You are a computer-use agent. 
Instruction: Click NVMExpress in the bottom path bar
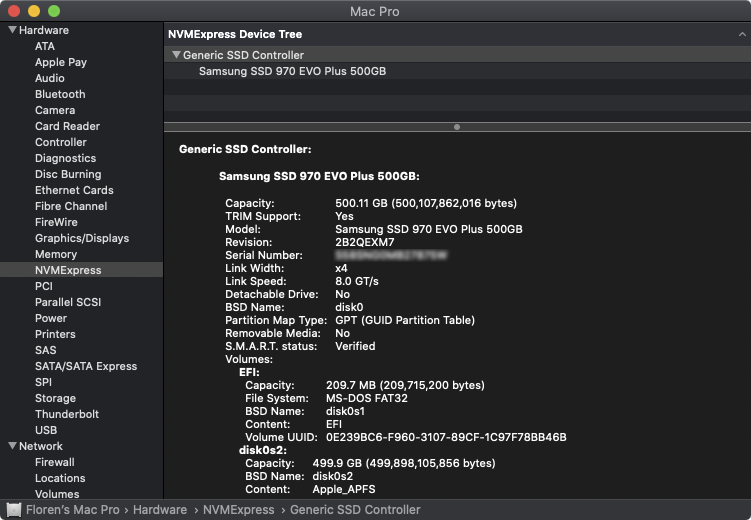[239, 510]
